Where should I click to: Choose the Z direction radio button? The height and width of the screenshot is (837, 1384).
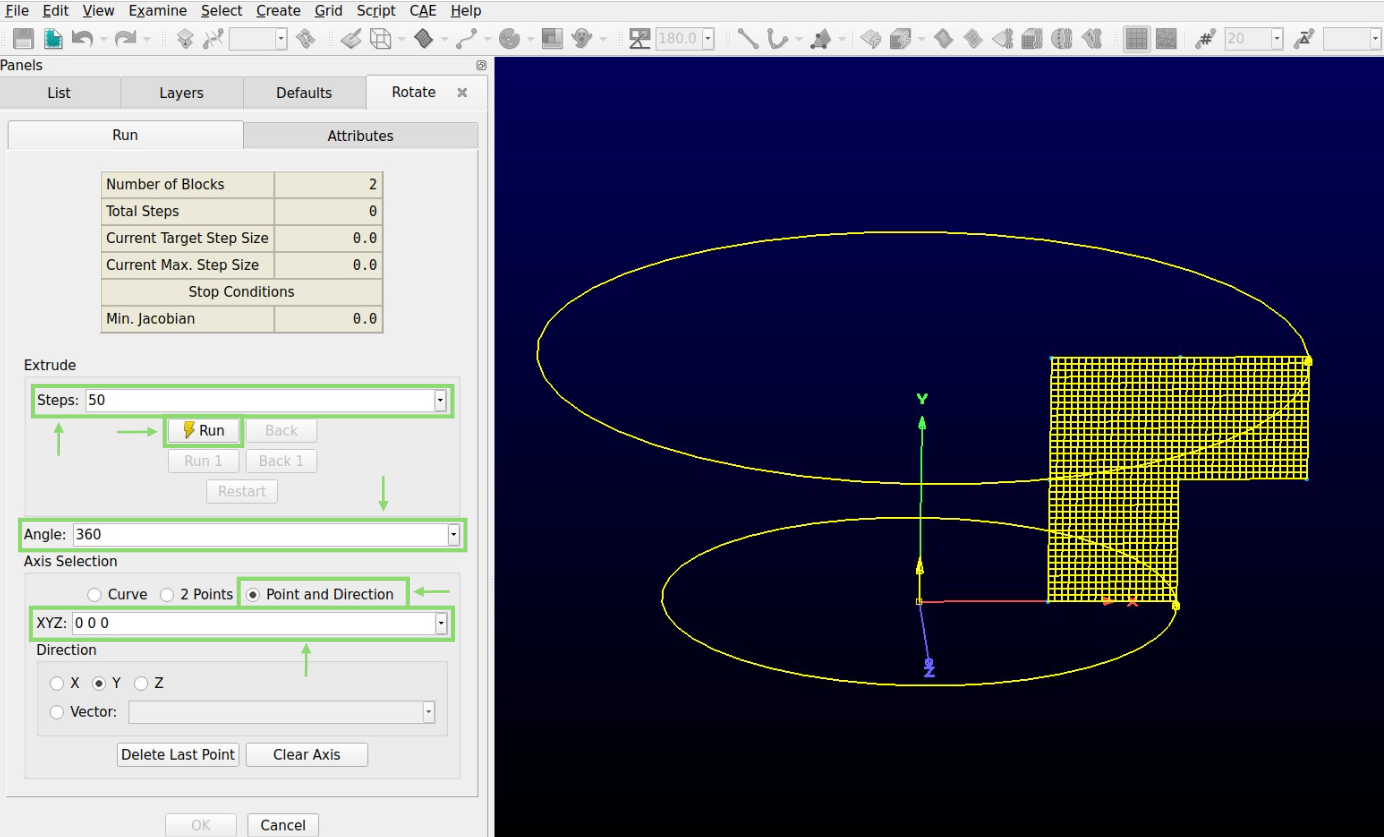pyautogui.click(x=141, y=684)
